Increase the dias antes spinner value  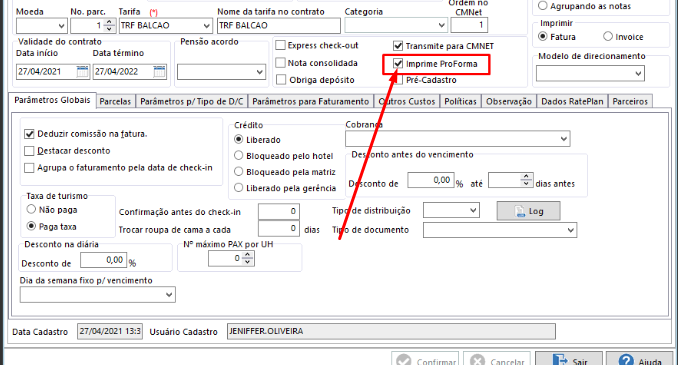[x=526, y=177]
